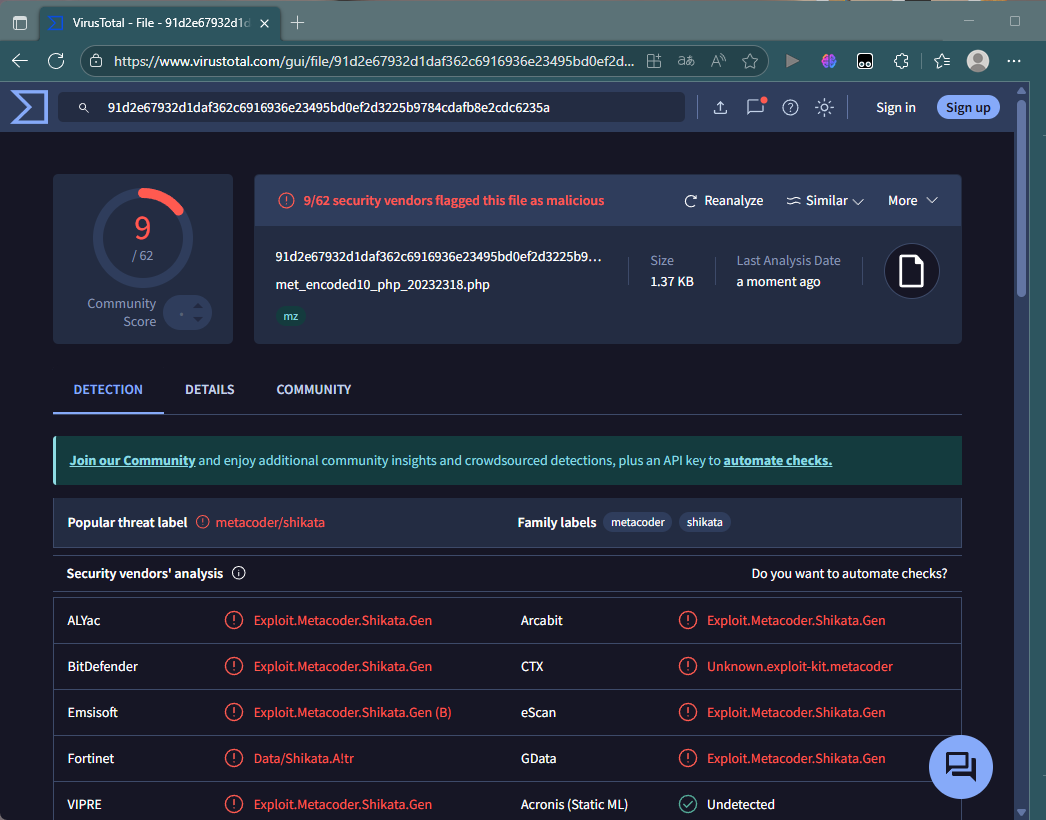1046x820 pixels.
Task: Click the Emsisoft detection result
Action: tap(352, 713)
